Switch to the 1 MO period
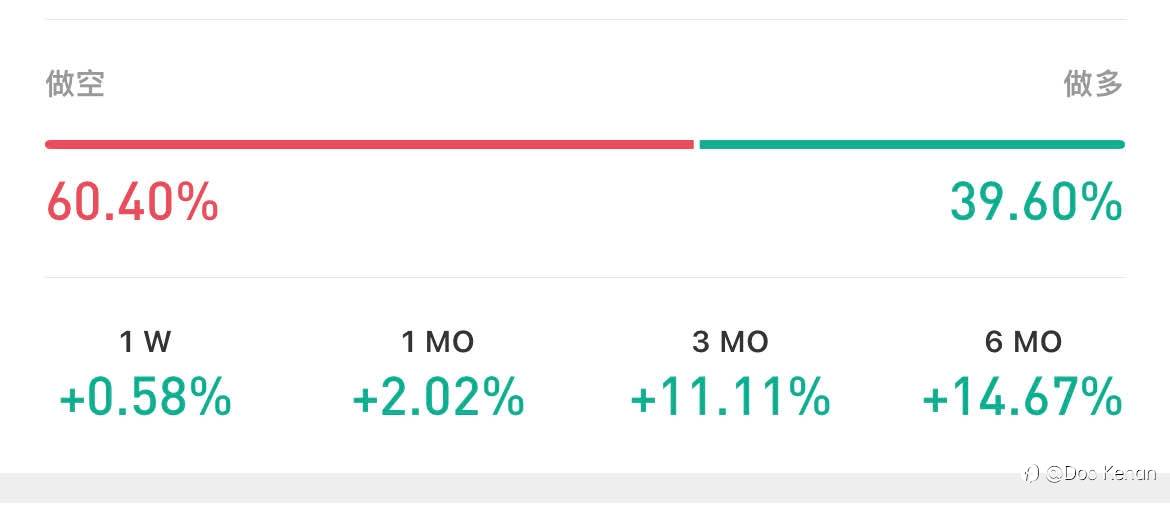1170x506 pixels. click(437, 342)
